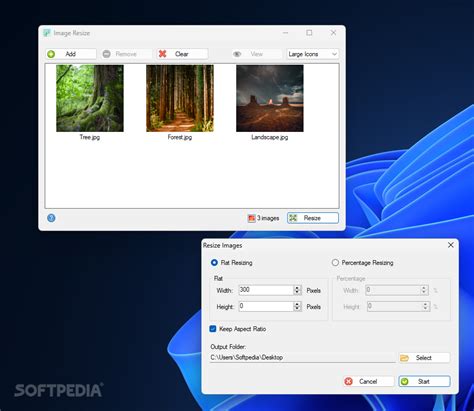
Task: Click the Flat Width input field
Action: [266, 290]
